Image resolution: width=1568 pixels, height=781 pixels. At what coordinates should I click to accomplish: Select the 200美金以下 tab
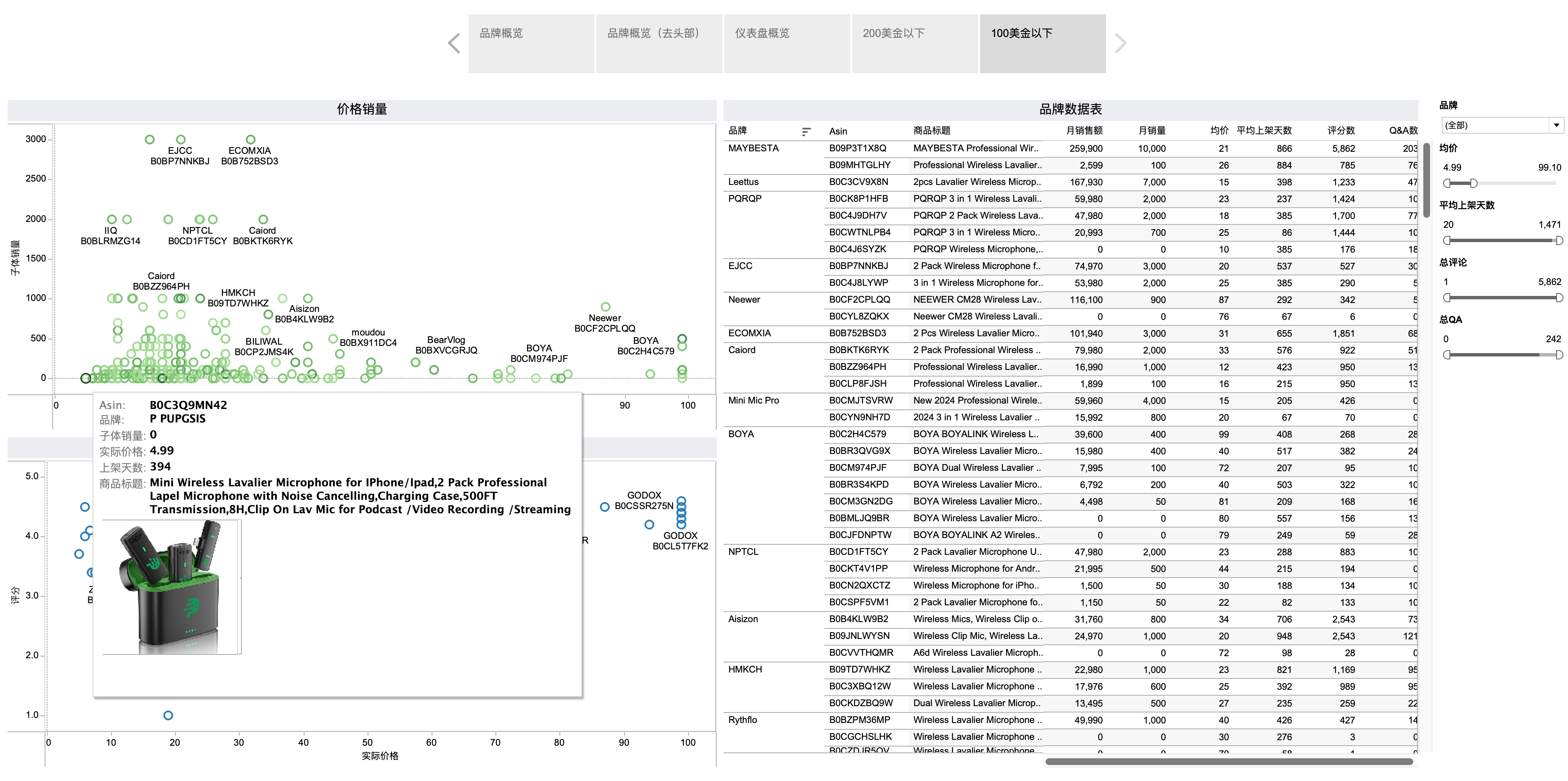pyautogui.click(x=915, y=43)
